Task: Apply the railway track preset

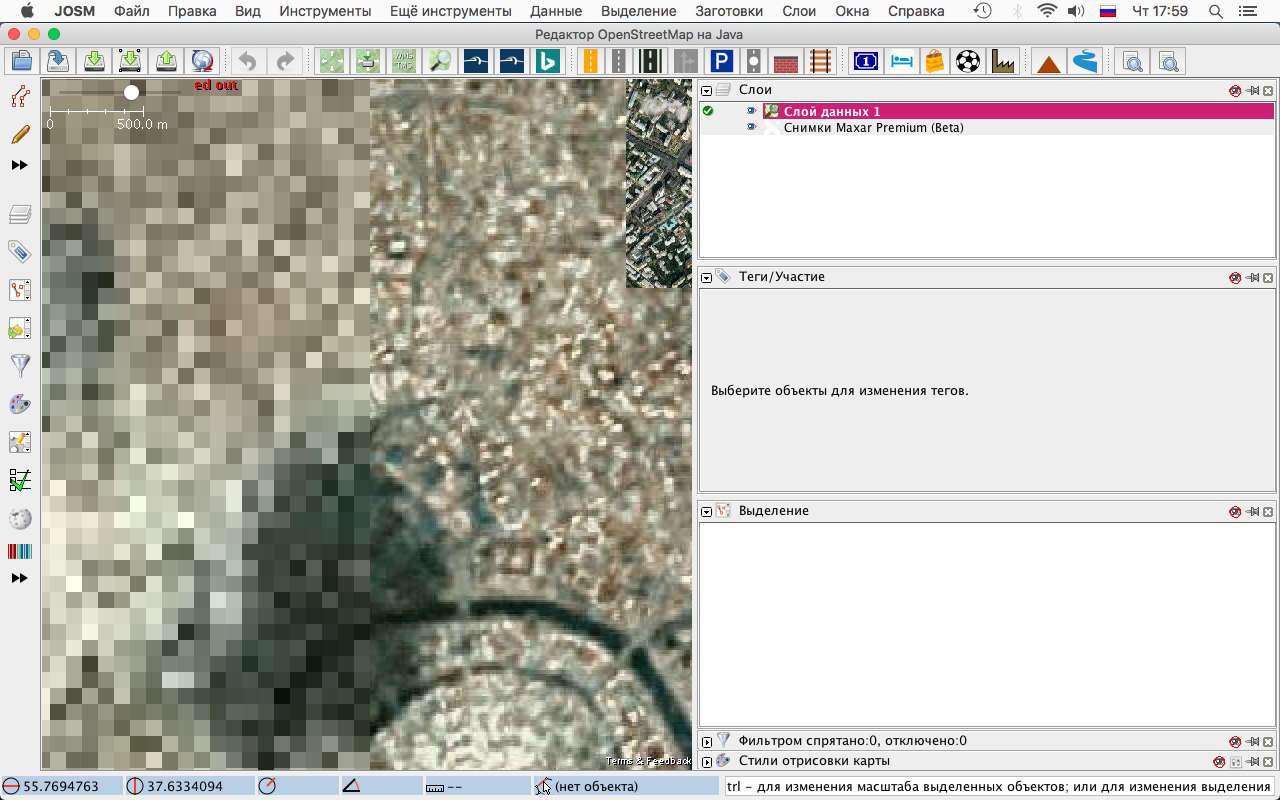Action: coord(821,61)
